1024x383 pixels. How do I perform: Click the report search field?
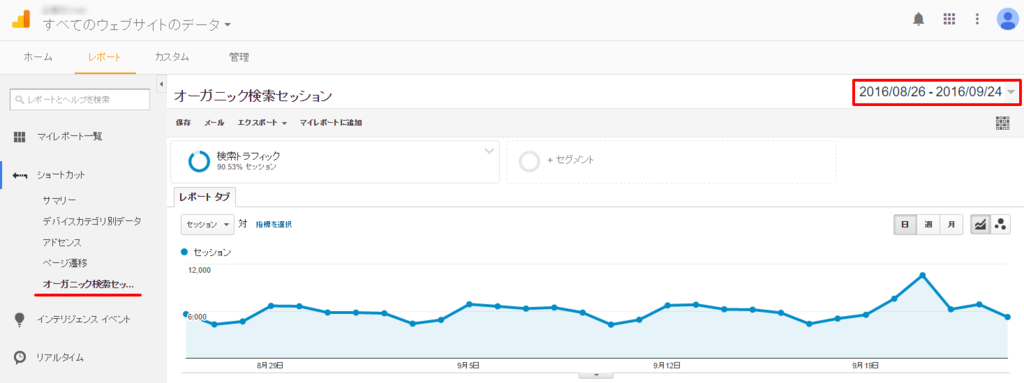click(80, 100)
